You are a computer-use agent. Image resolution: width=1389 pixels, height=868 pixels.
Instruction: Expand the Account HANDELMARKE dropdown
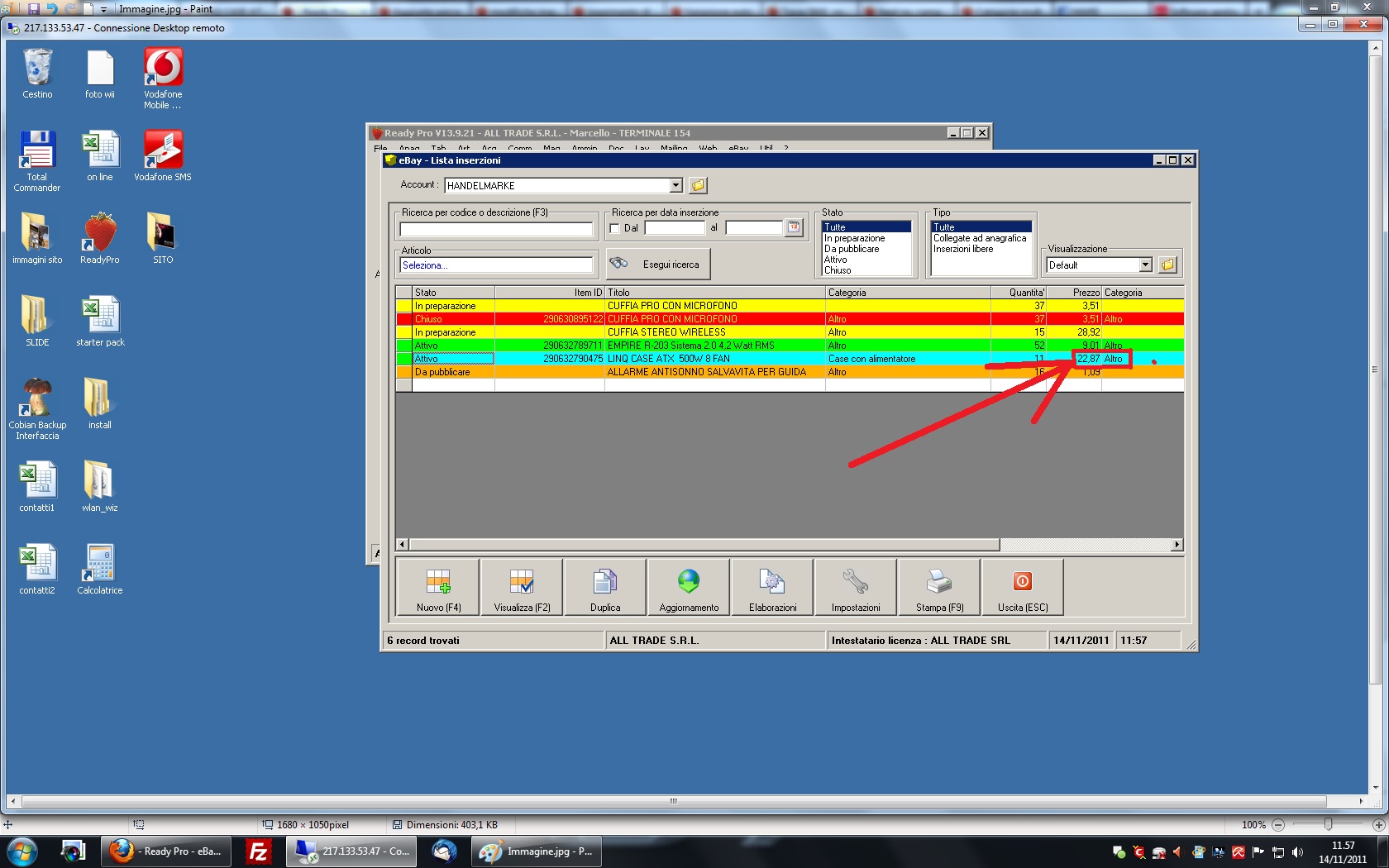675,185
